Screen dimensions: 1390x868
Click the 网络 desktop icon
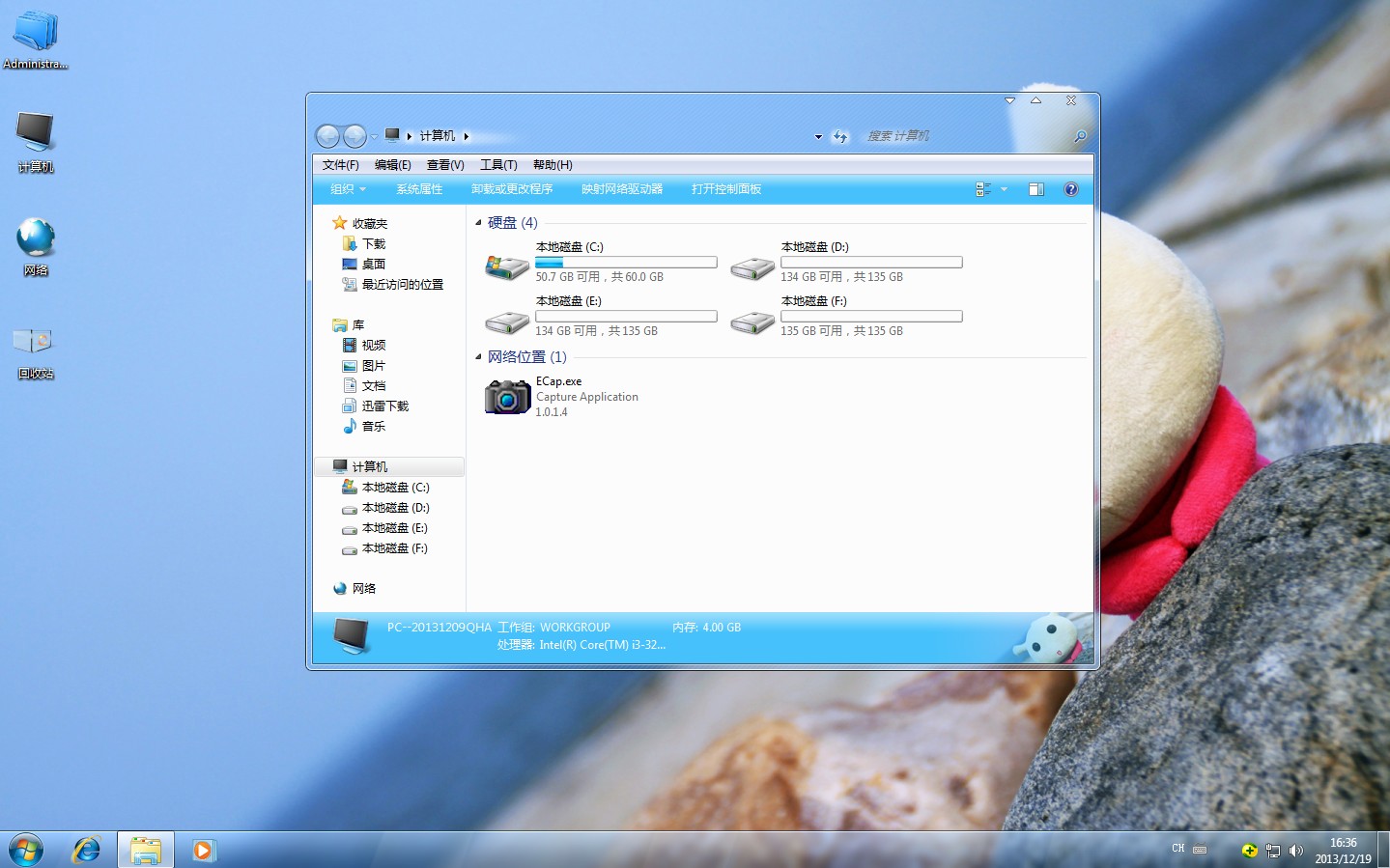click(x=36, y=246)
